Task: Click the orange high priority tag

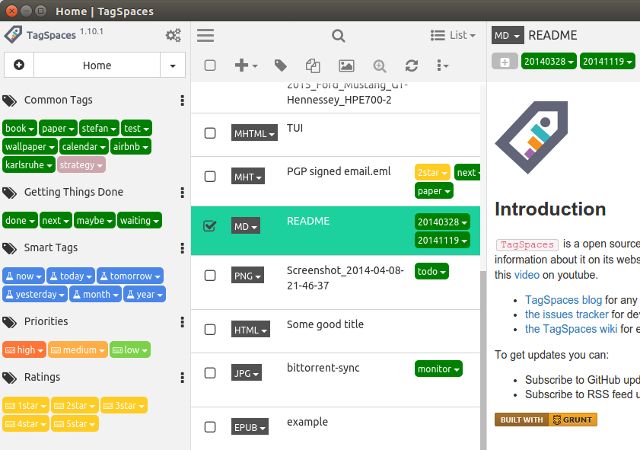Action: (x=24, y=350)
